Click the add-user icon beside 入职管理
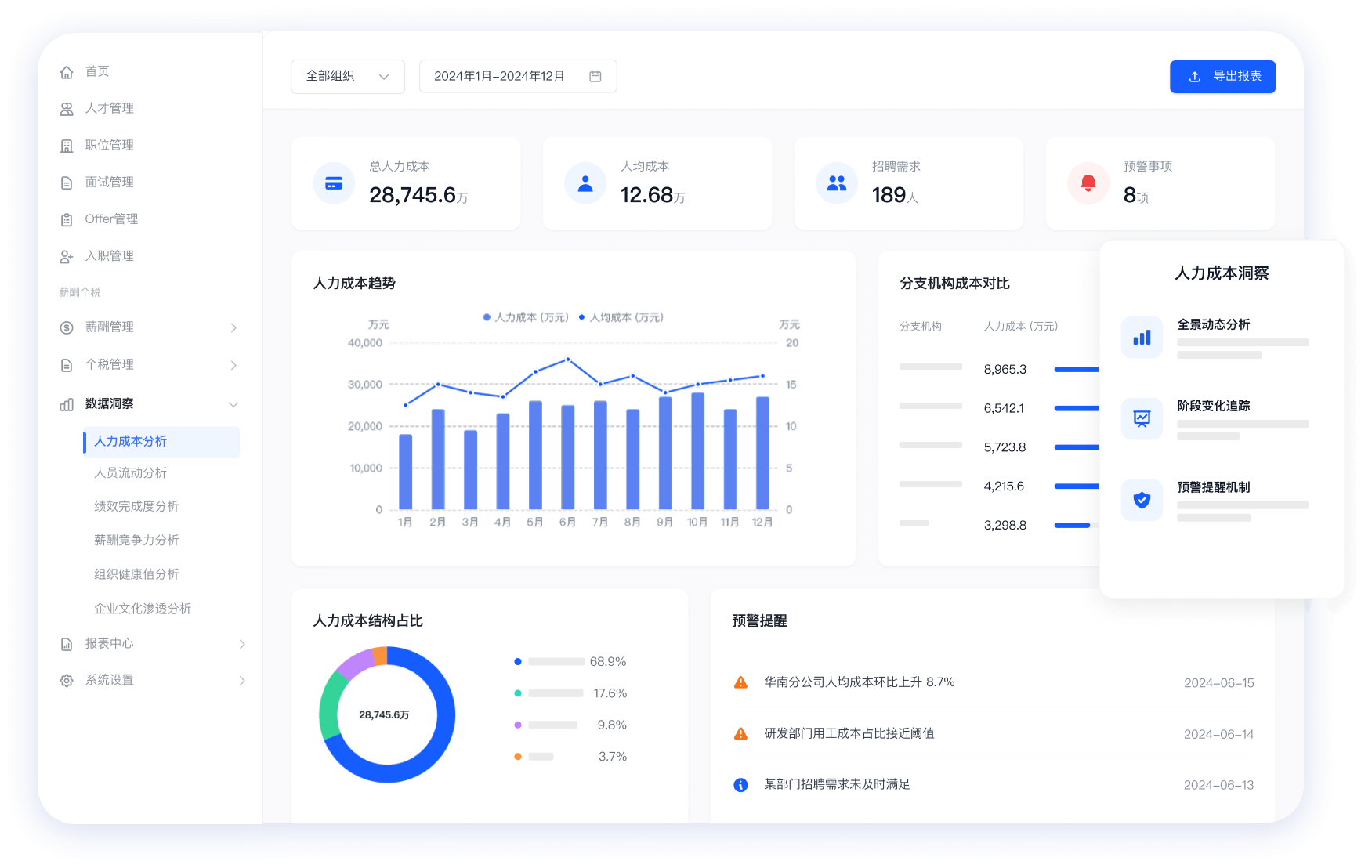 pos(67,256)
